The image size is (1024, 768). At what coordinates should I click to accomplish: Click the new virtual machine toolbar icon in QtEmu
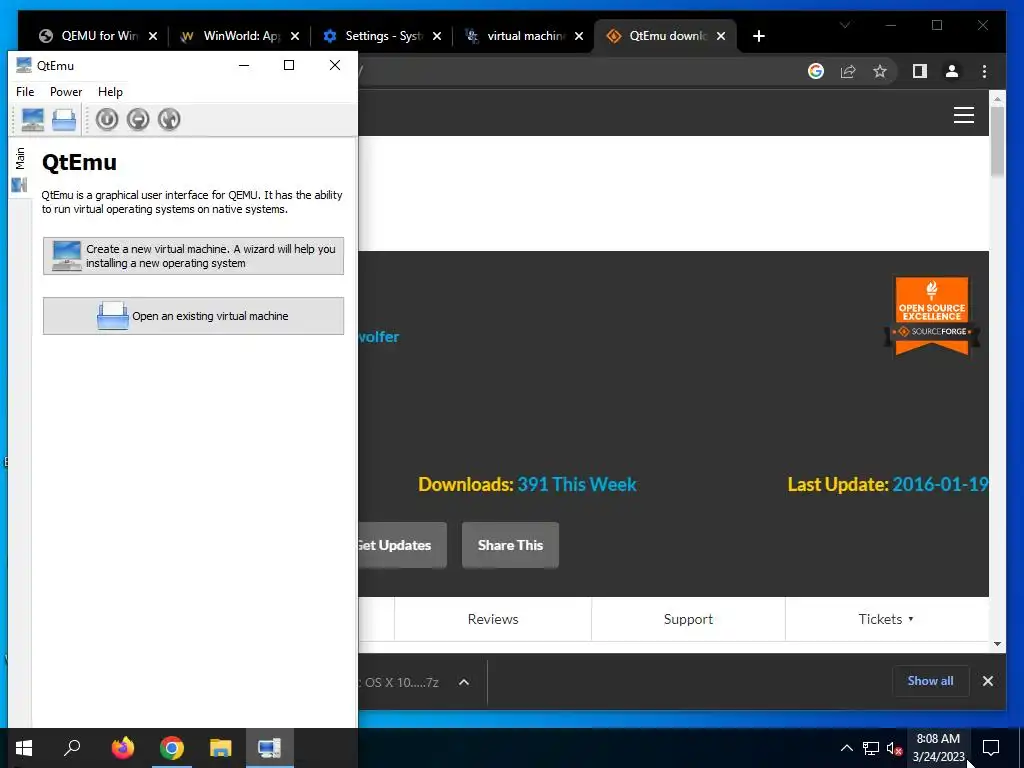click(x=33, y=120)
